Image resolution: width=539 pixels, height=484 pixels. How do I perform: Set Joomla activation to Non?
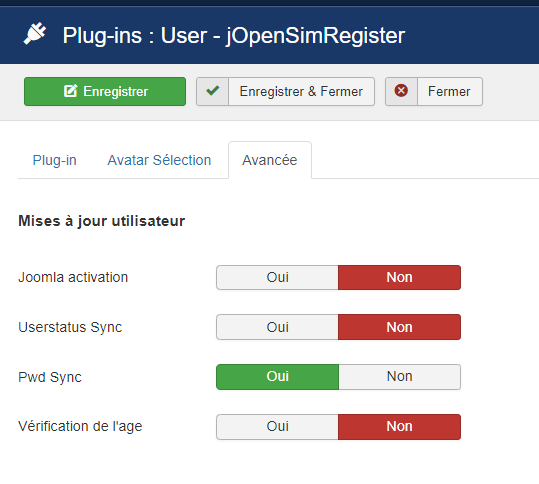coord(399,277)
